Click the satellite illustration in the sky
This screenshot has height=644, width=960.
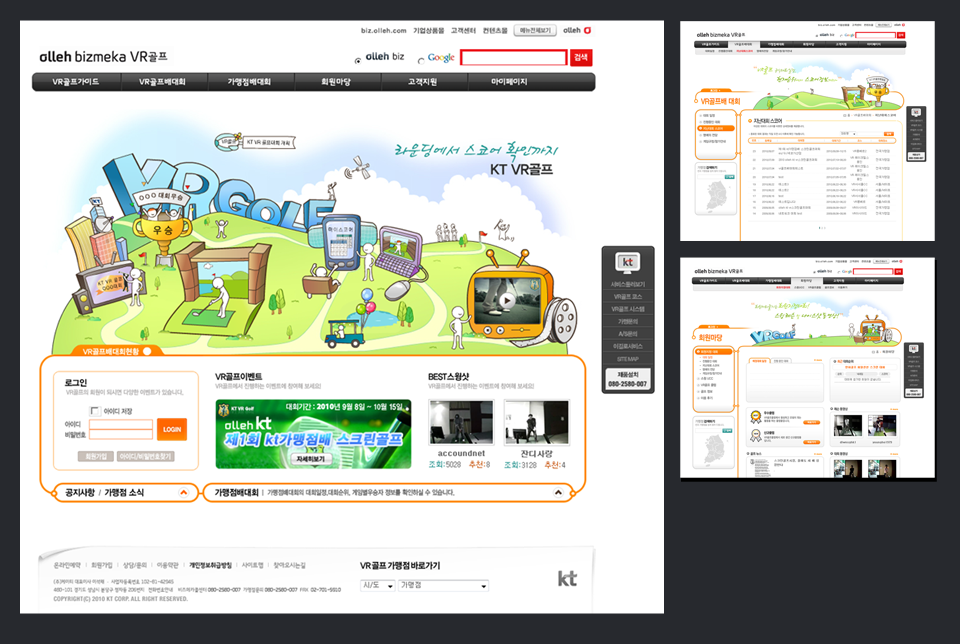click(x=358, y=168)
